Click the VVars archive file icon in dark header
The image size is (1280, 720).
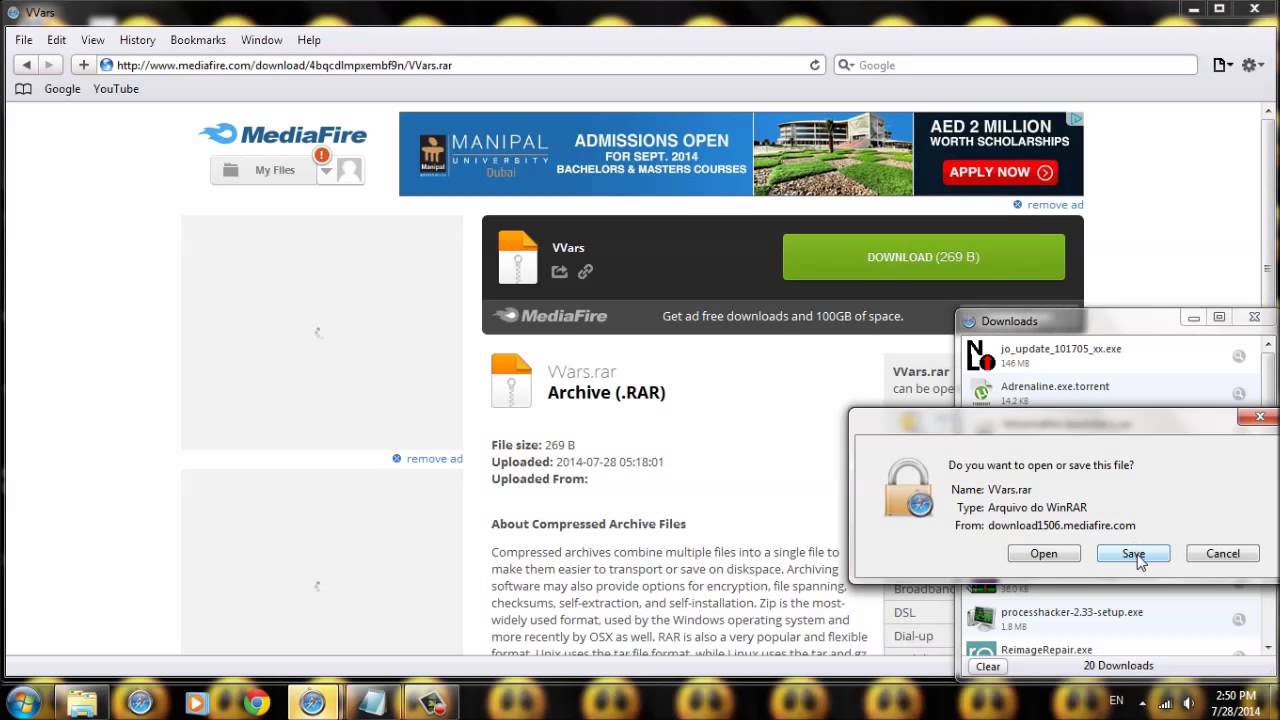coord(518,257)
